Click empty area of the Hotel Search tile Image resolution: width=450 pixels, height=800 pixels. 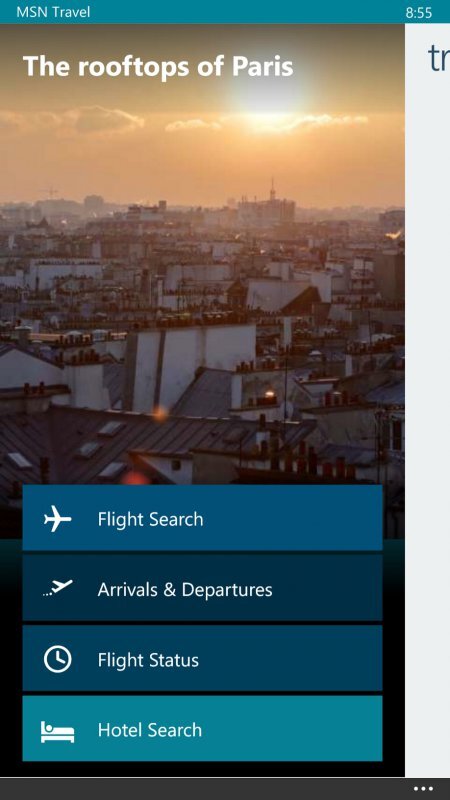coord(306,729)
